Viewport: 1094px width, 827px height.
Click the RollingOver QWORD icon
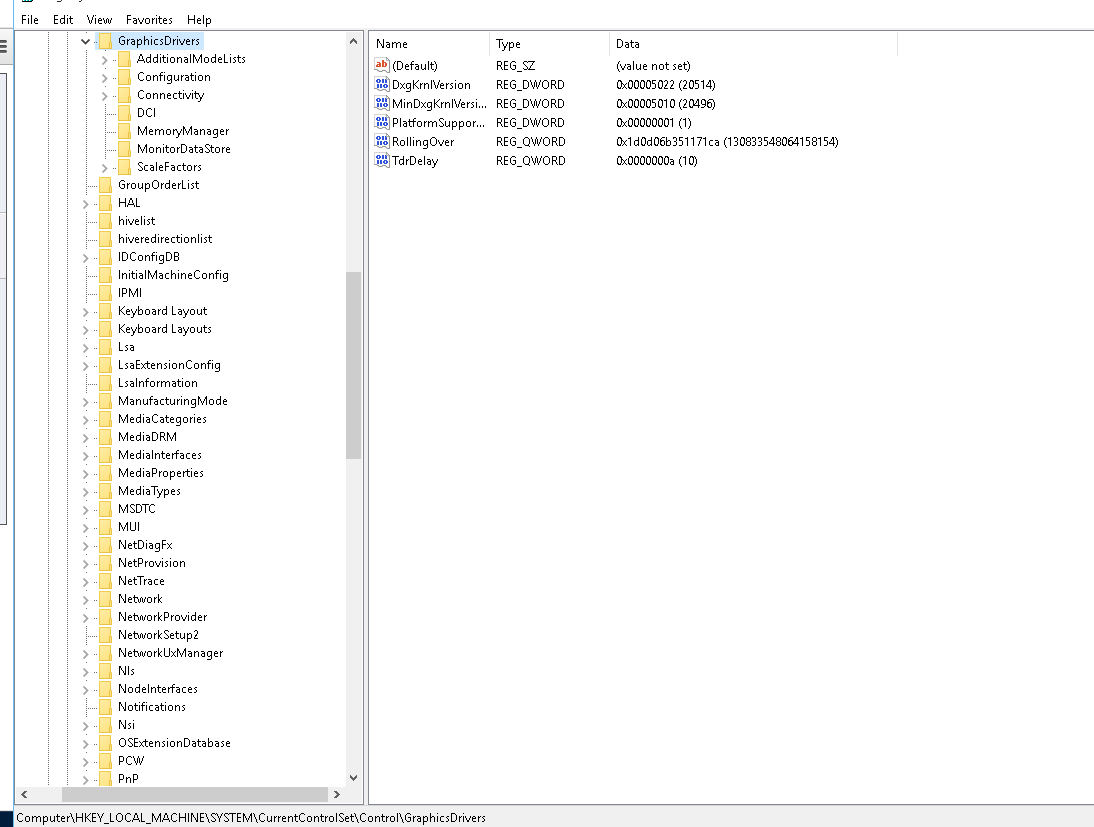[382, 142]
